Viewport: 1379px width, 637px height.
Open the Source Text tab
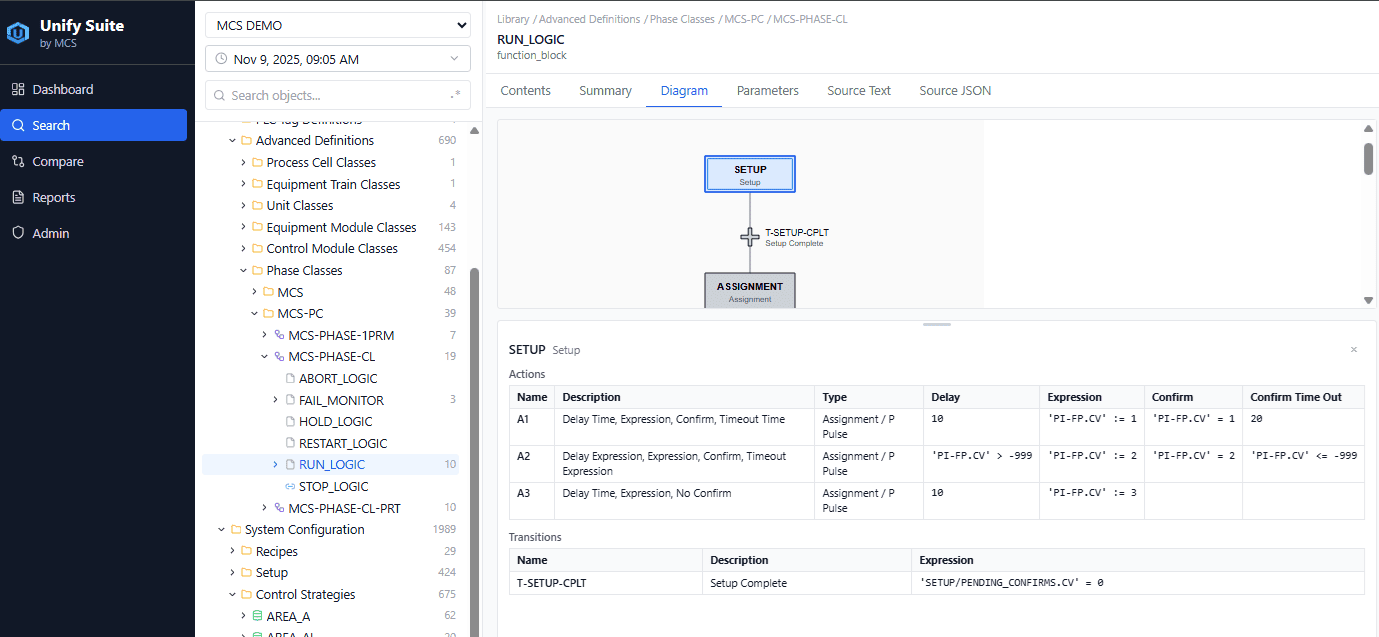tap(859, 90)
